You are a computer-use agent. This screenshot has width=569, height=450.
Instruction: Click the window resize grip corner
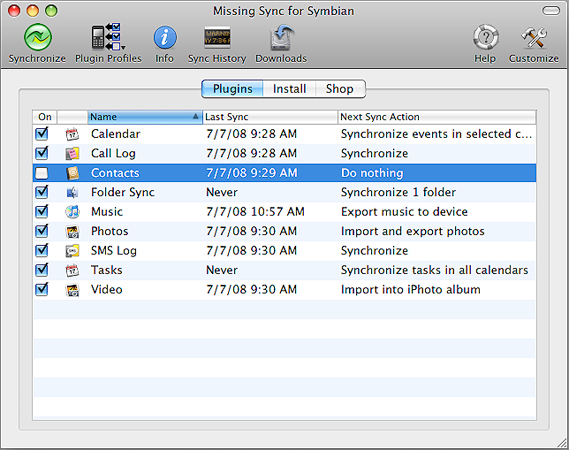click(562, 442)
